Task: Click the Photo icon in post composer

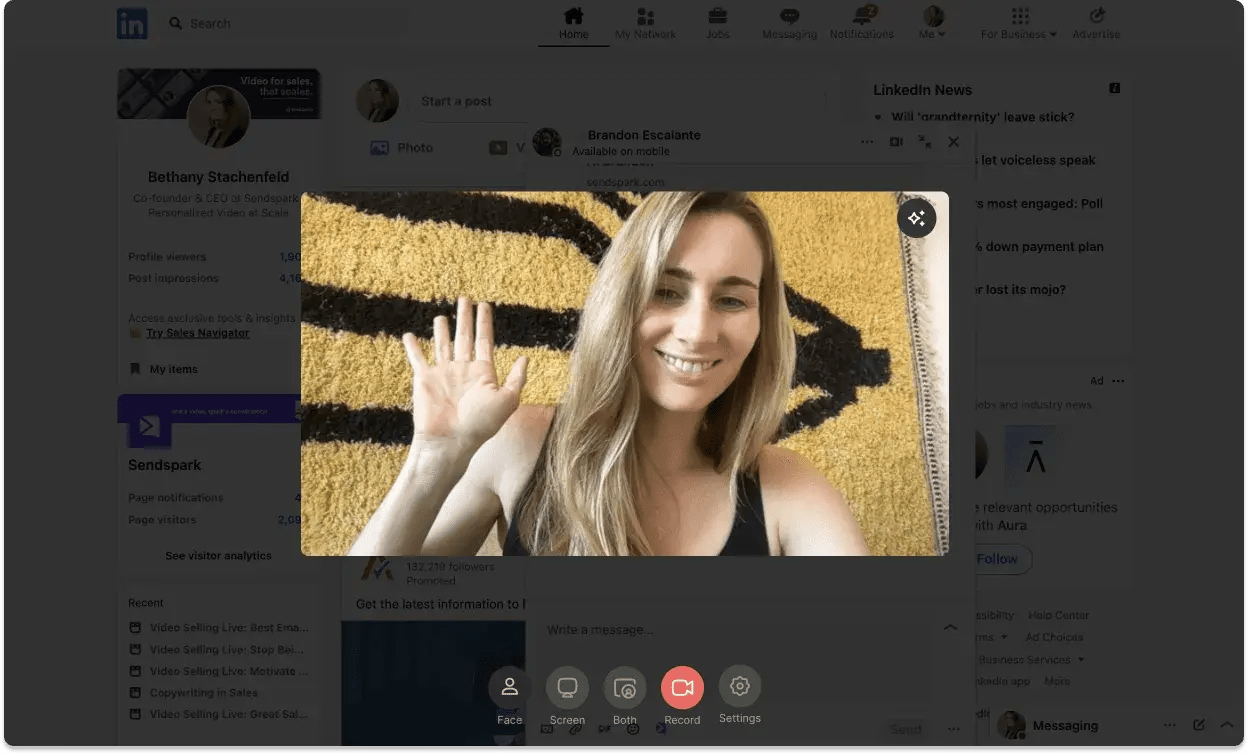Action: click(x=379, y=147)
